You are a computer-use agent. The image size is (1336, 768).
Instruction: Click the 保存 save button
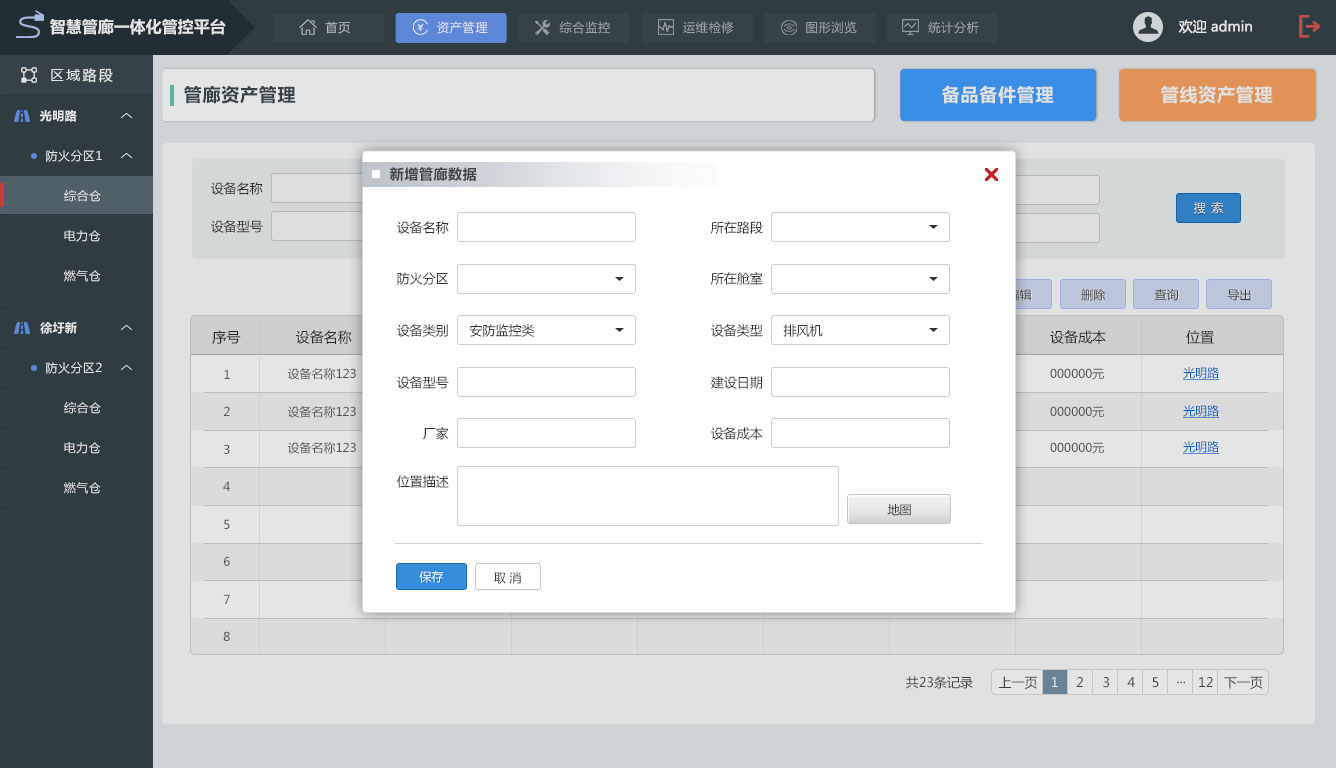pos(431,577)
